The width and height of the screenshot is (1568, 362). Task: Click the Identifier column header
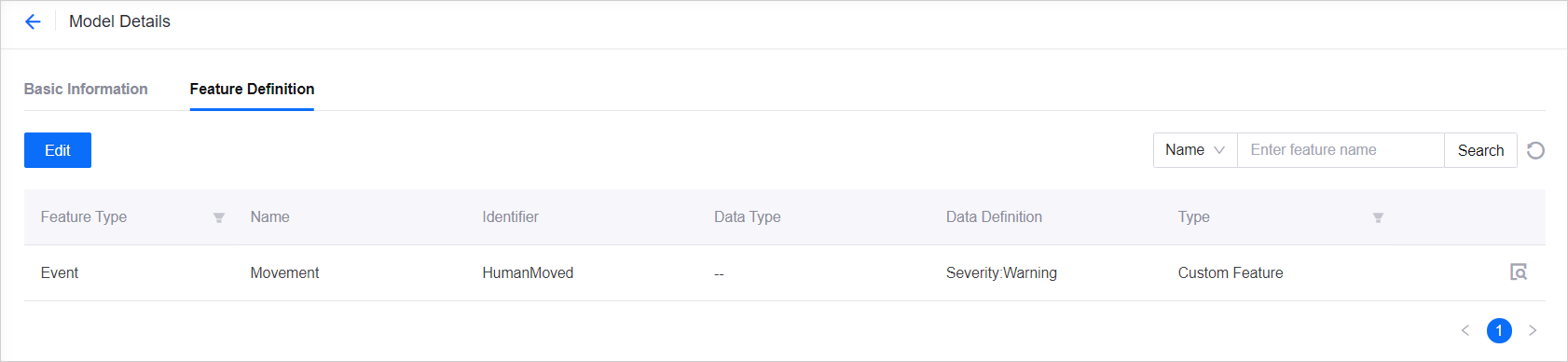510,216
